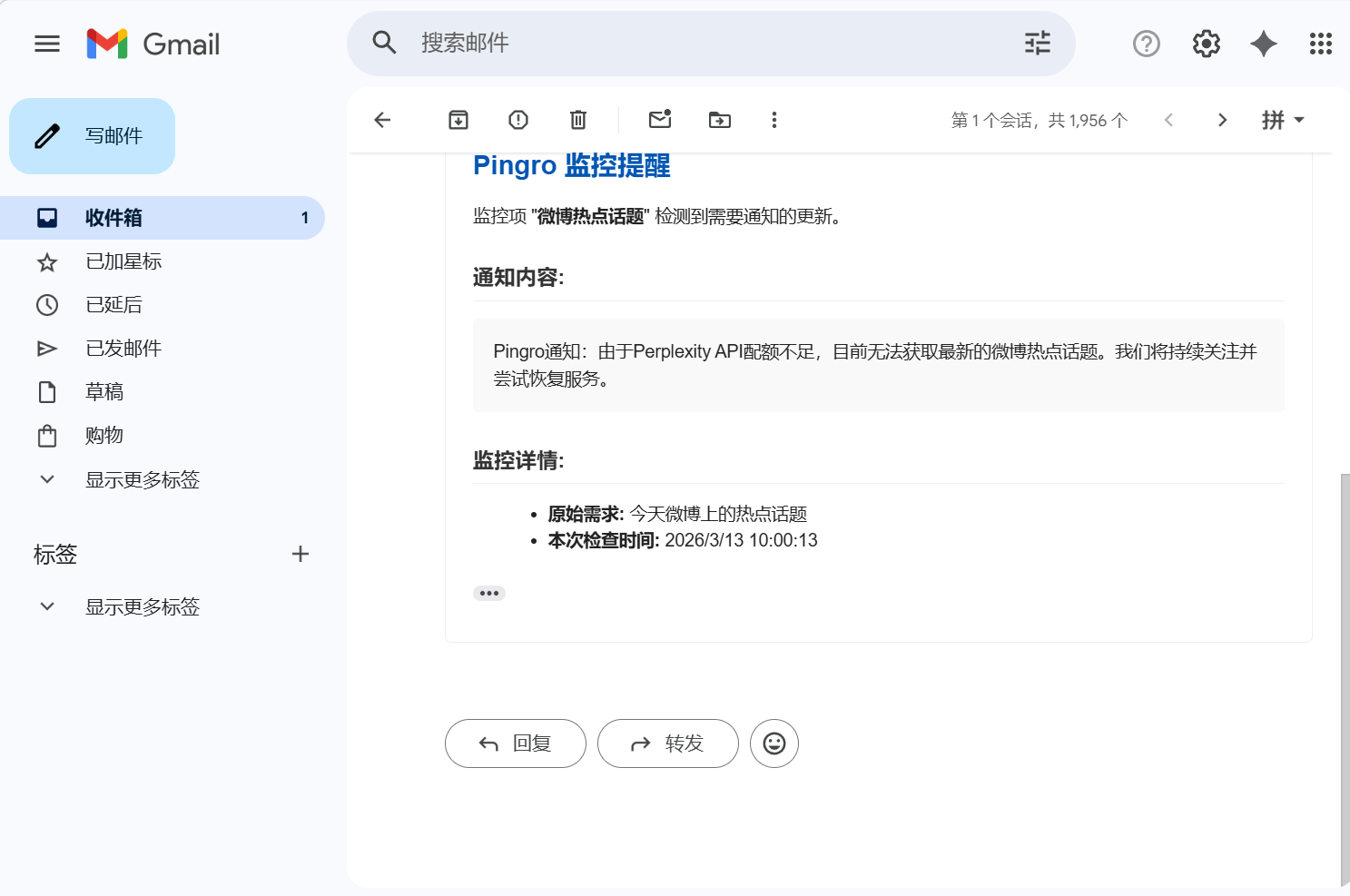Image resolution: width=1350 pixels, height=896 pixels.
Task: Open the Help question mark icon
Action: click(x=1147, y=44)
